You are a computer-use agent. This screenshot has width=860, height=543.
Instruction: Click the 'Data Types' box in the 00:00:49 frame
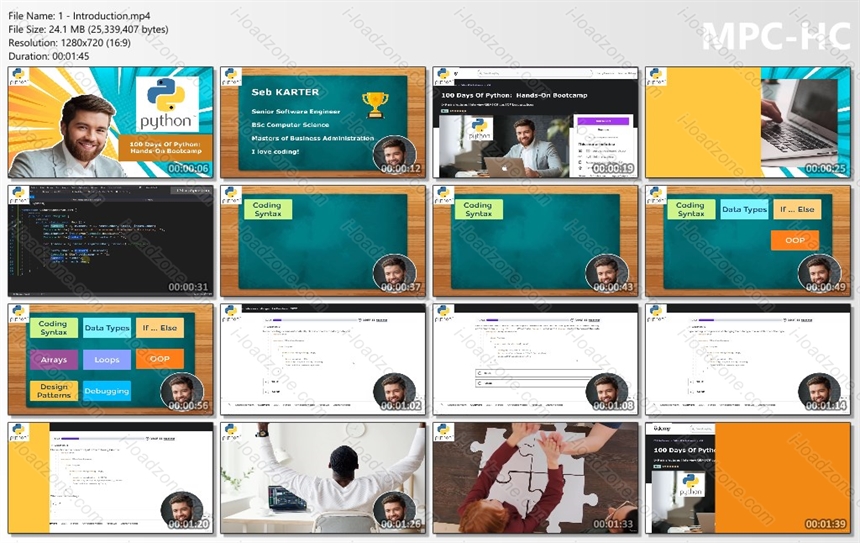click(744, 209)
